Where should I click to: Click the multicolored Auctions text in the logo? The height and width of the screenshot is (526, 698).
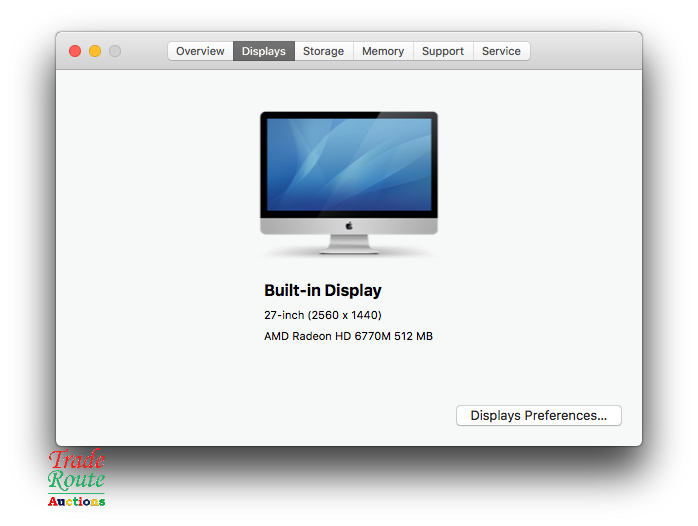click(77, 501)
